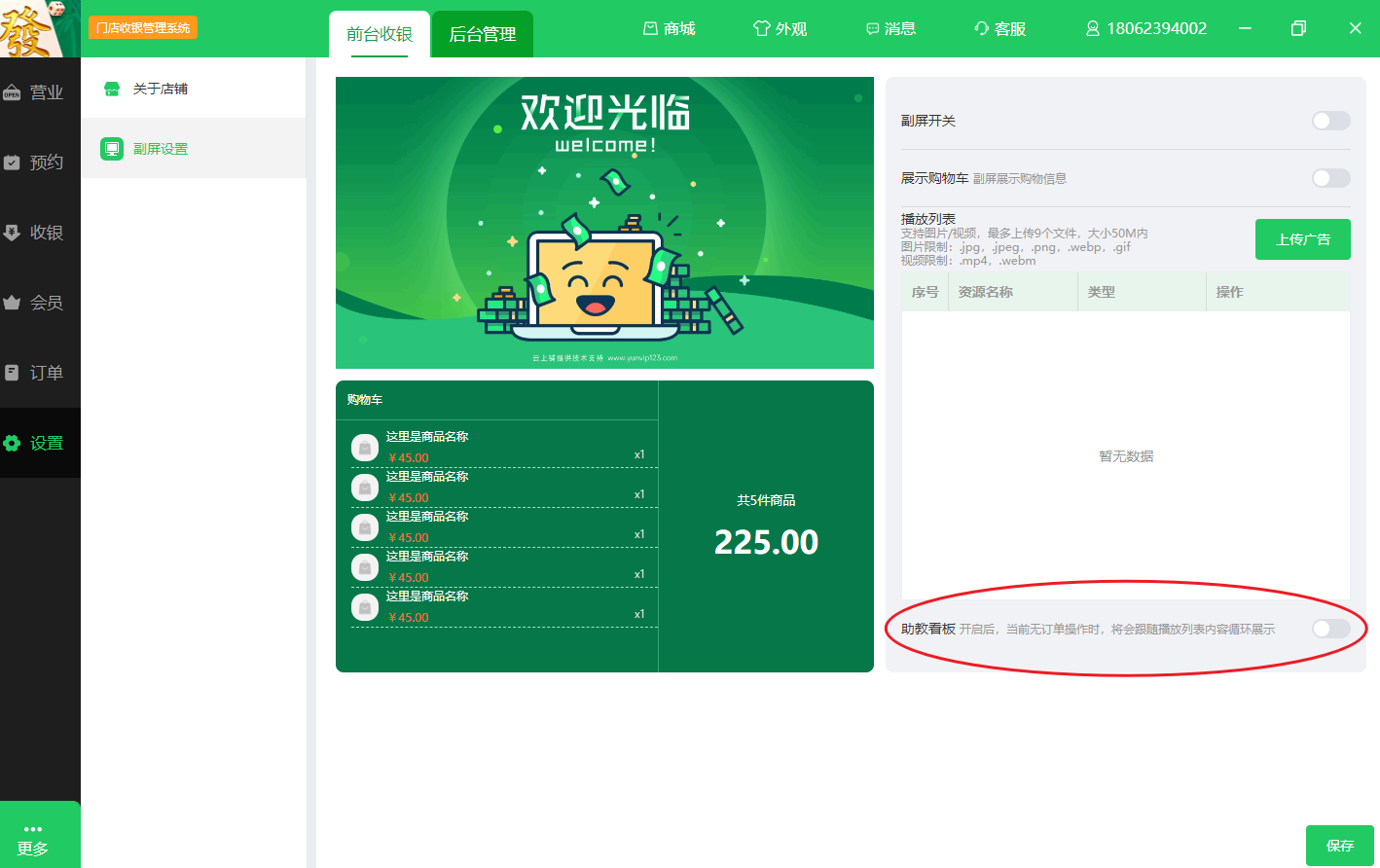1380x868 pixels.
Task: Check messages with the 消息 icon
Action: (891, 28)
